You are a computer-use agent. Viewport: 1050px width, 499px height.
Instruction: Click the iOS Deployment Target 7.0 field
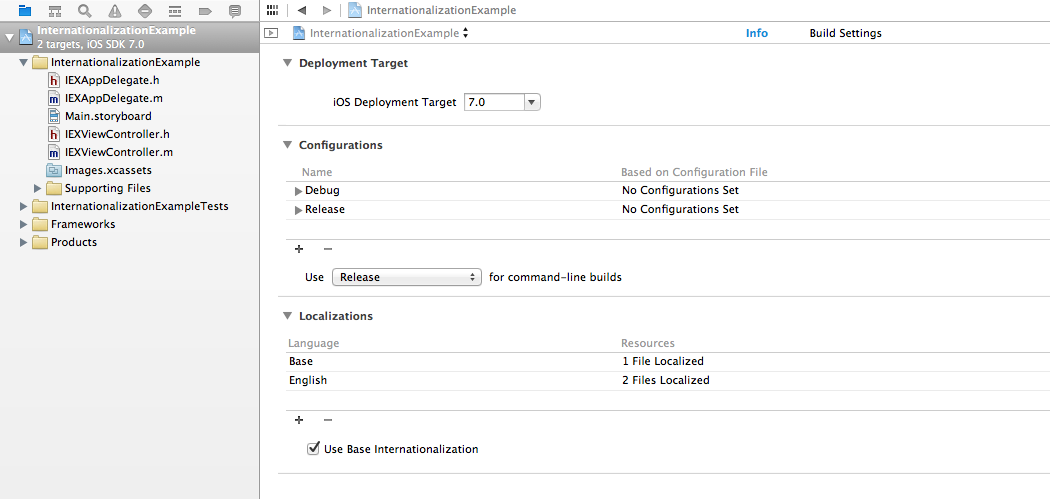pyautogui.click(x=494, y=102)
